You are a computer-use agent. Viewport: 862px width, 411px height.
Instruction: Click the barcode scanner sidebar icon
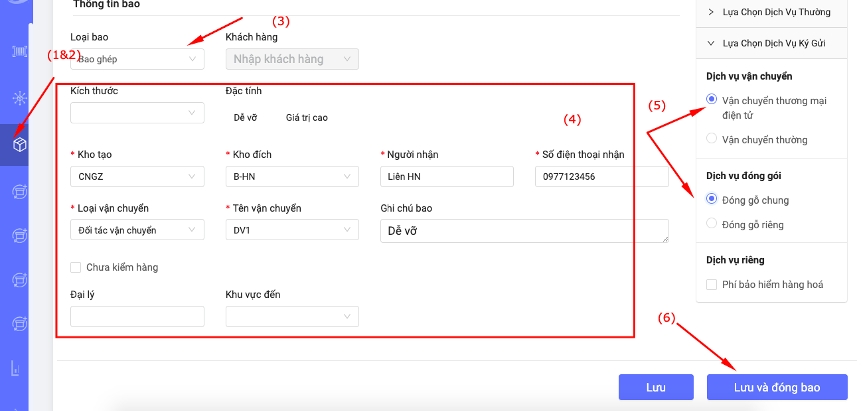[x=19, y=52]
